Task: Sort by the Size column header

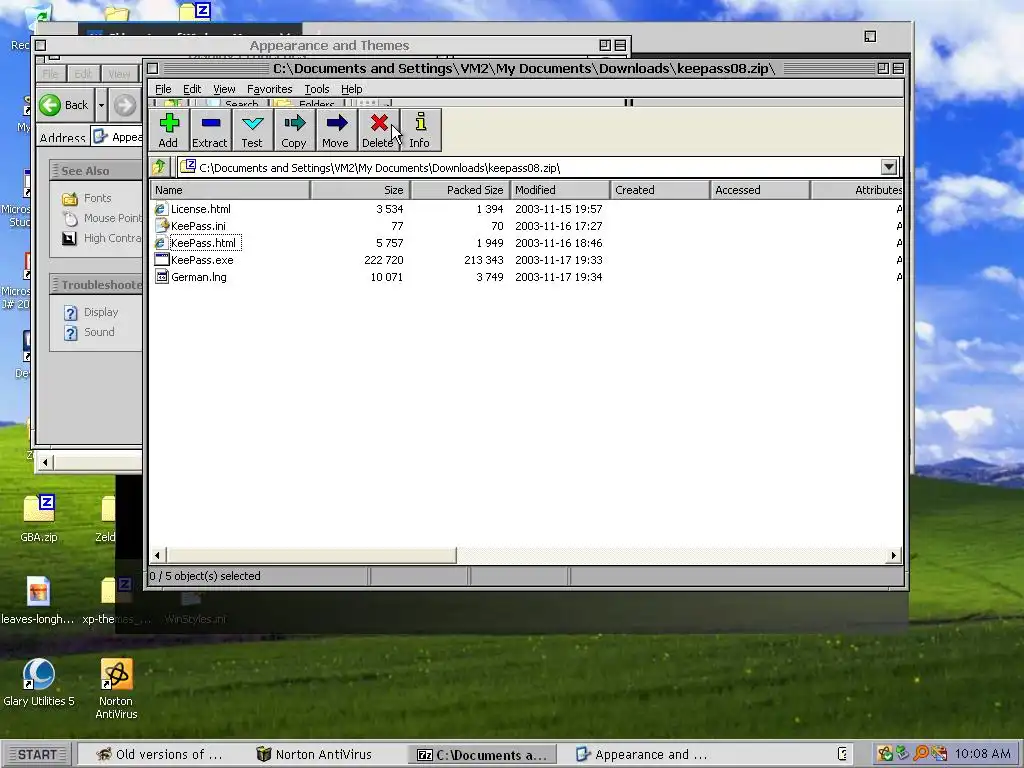Action: click(360, 190)
